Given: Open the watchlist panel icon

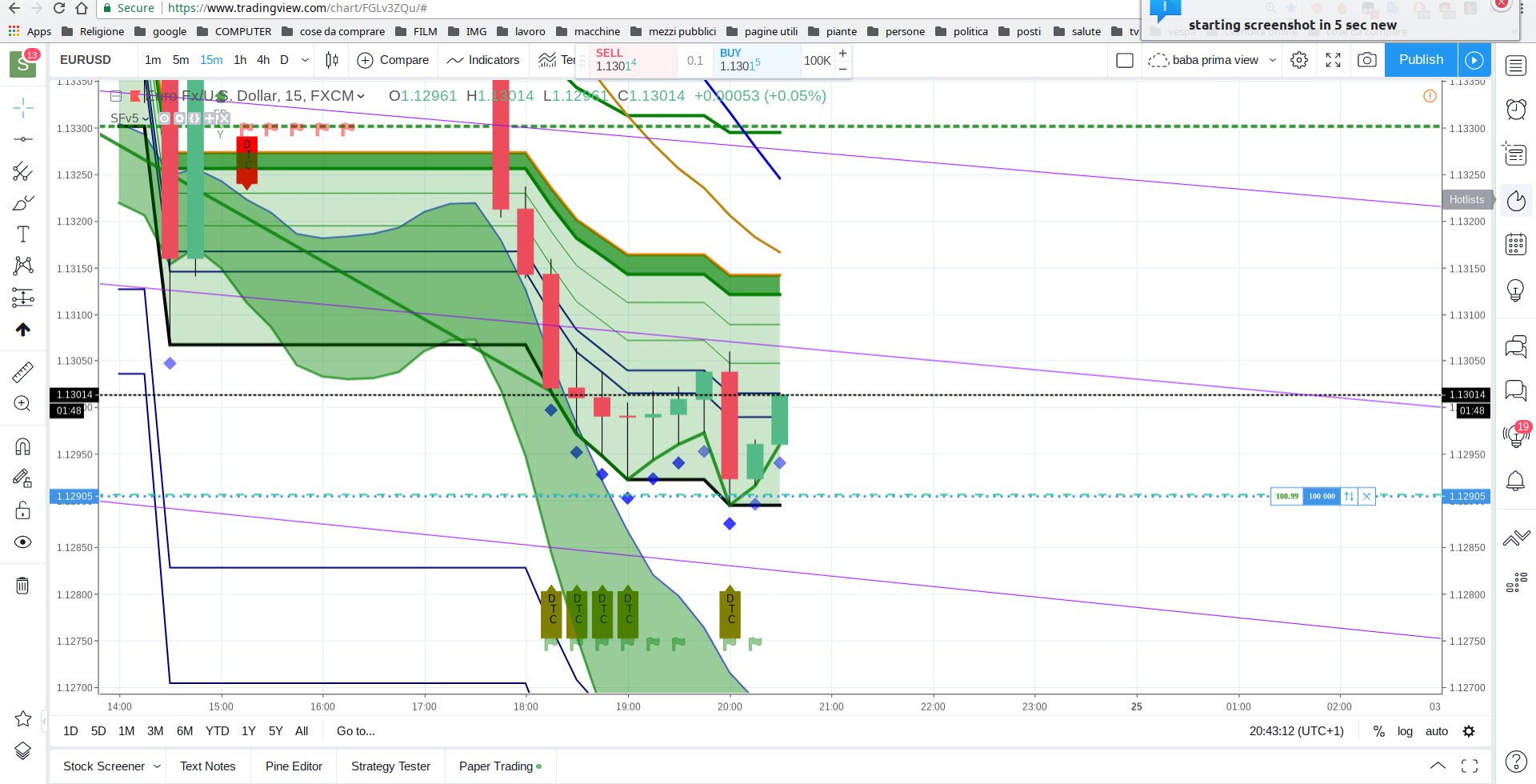Looking at the screenshot, I should coord(1516,66).
